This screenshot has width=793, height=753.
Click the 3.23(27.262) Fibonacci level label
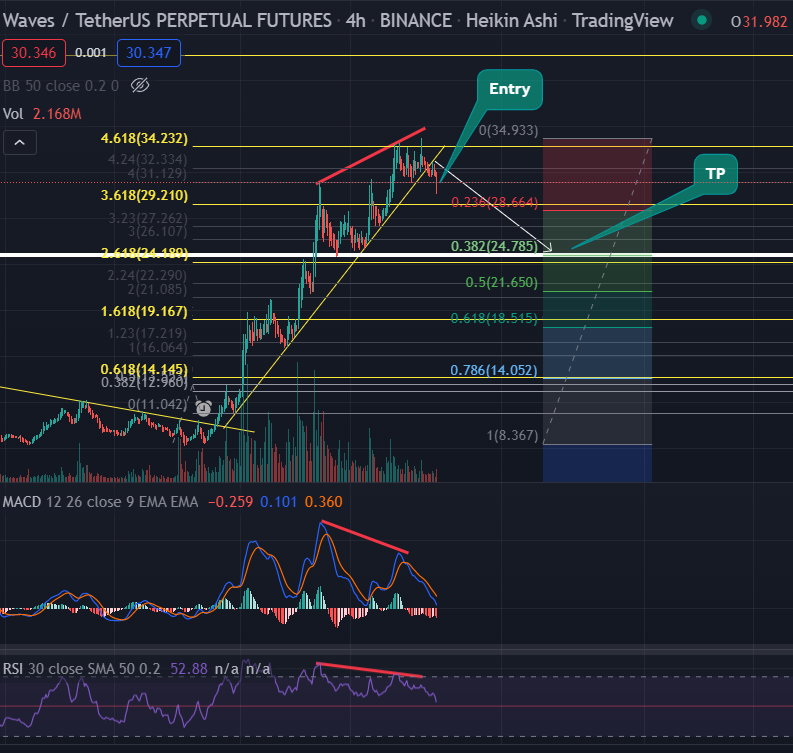pyautogui.click(x=148, y=218)
